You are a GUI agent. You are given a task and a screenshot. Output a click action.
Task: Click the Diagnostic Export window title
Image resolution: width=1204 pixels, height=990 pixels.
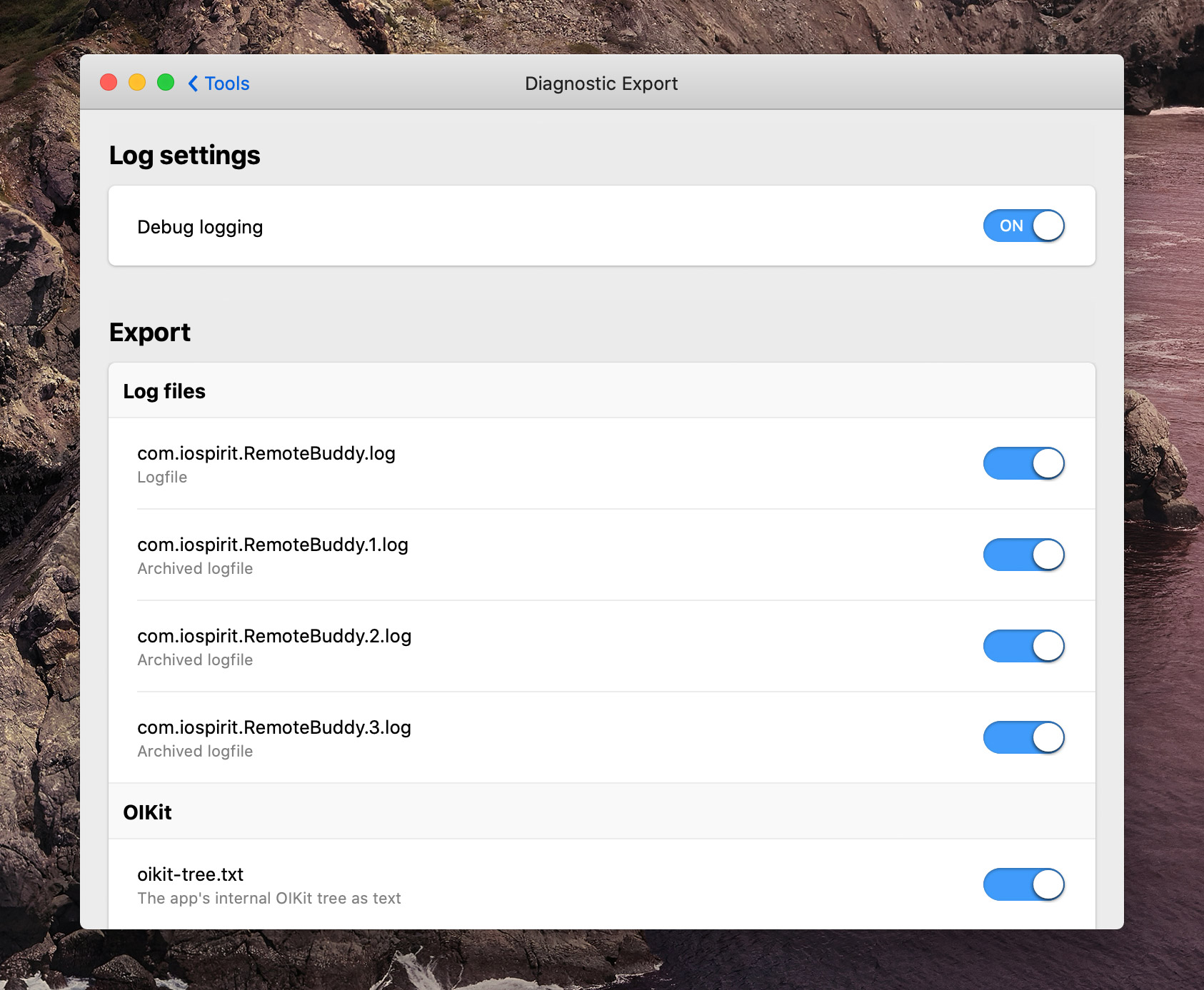601,84
